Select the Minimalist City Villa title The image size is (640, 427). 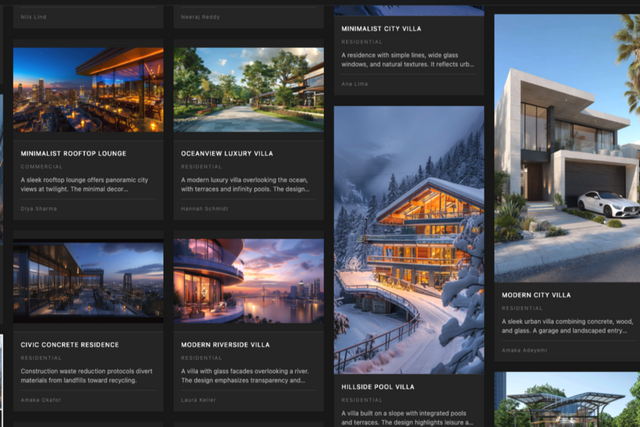pyautogui.click(x=382, y=29)
